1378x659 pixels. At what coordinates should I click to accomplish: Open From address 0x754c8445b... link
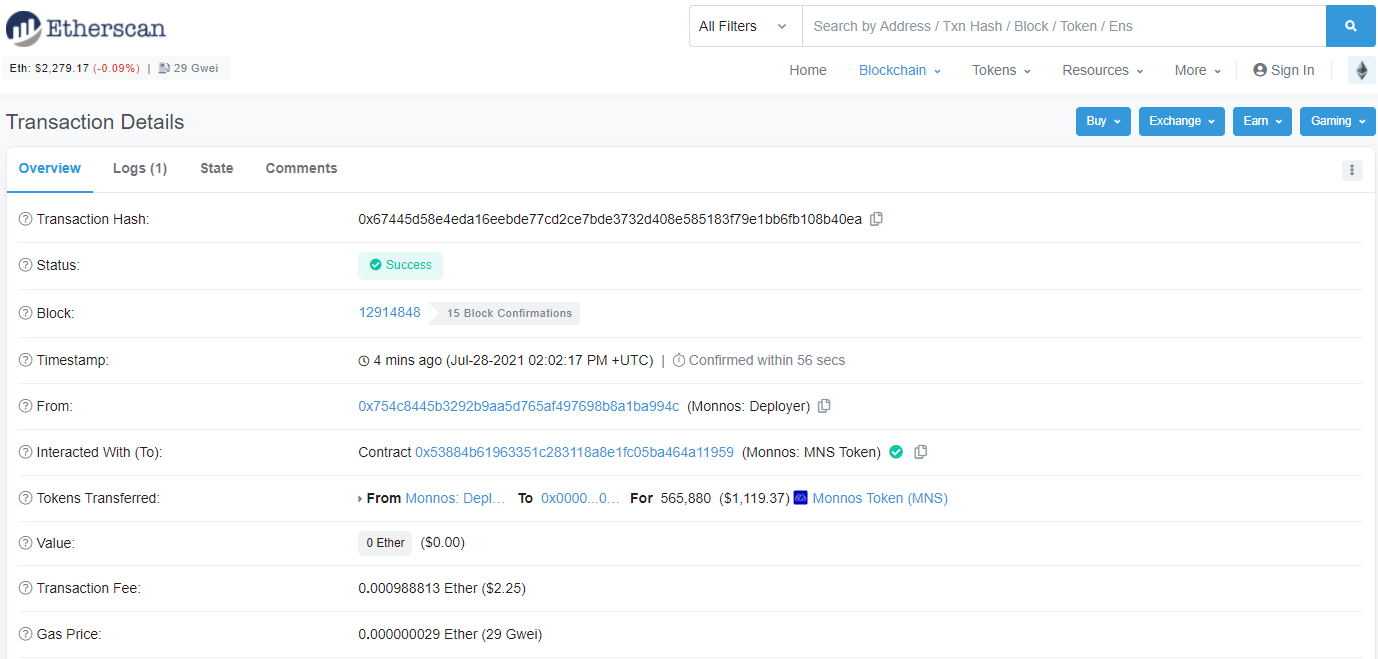click(519, 406)
